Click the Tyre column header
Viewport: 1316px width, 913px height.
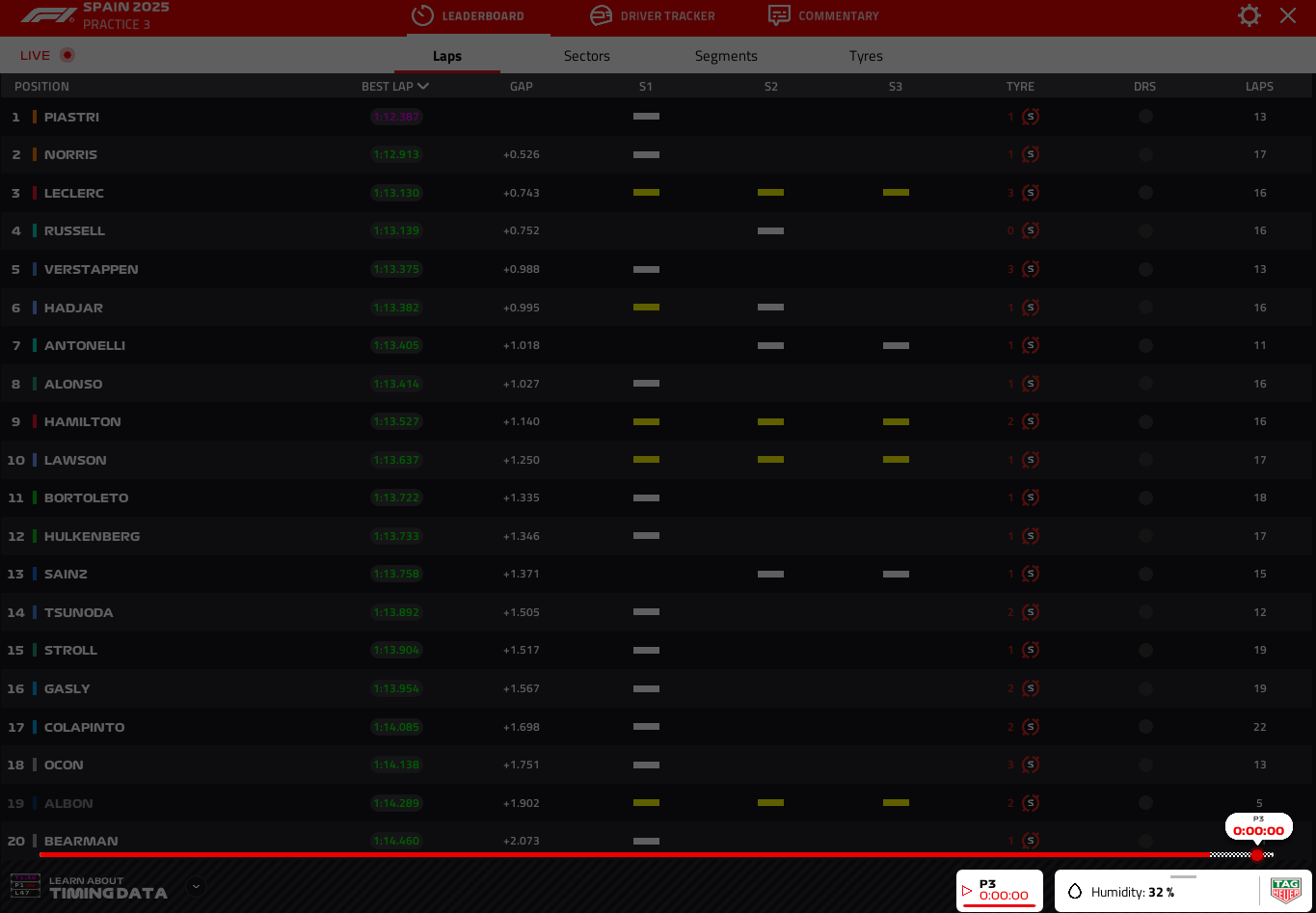click(1020, 87)
